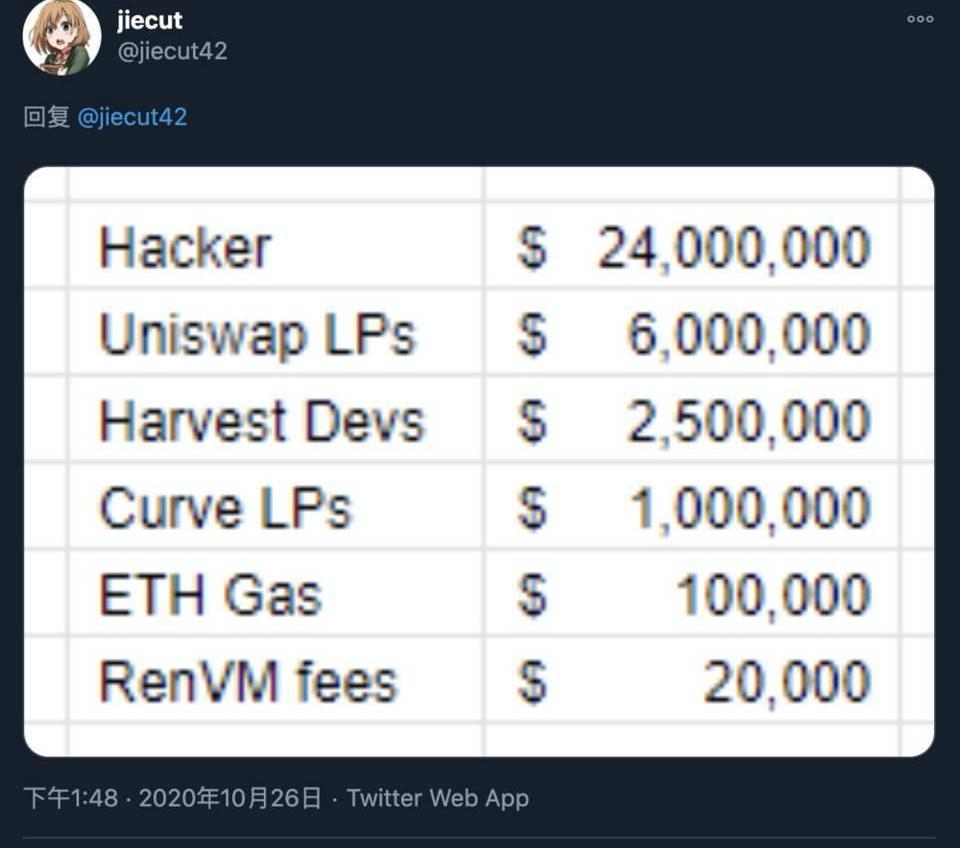Viewport: 960px width, 848px height.
Task: Open the tweet's three-dot more options menu
Action: pyautogui.click(x=920, y=19)
